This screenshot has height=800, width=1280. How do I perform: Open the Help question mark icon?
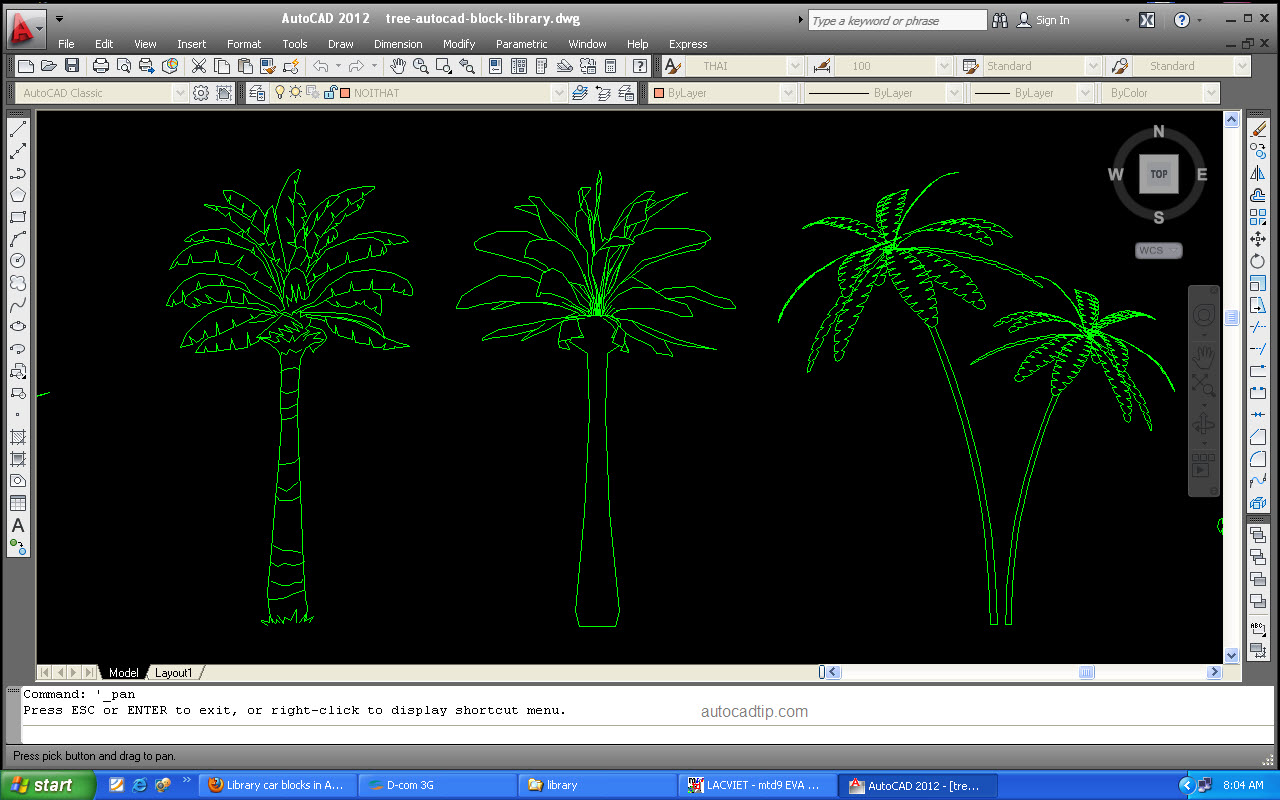click(x=640, y=66)
